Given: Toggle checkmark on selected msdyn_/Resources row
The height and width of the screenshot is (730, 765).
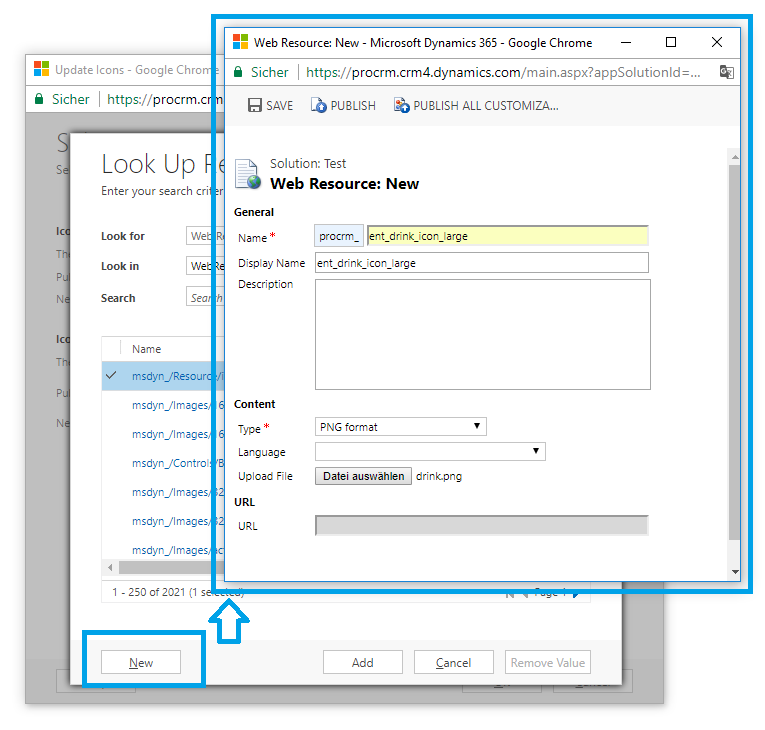Looking at the screenshot, I should click(x=111, y=375).
